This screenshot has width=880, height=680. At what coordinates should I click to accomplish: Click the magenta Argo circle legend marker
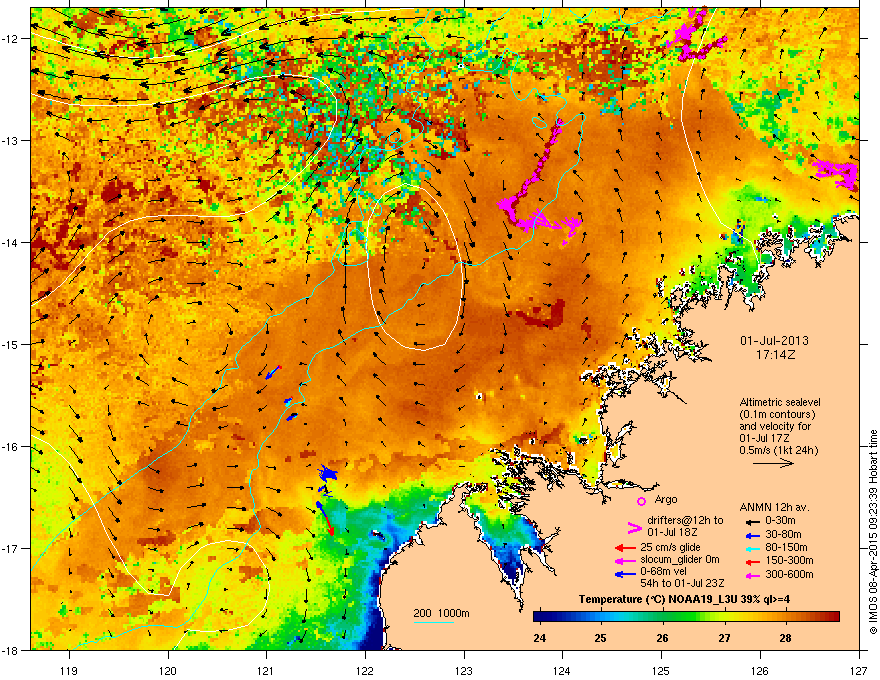pos(641,501)
